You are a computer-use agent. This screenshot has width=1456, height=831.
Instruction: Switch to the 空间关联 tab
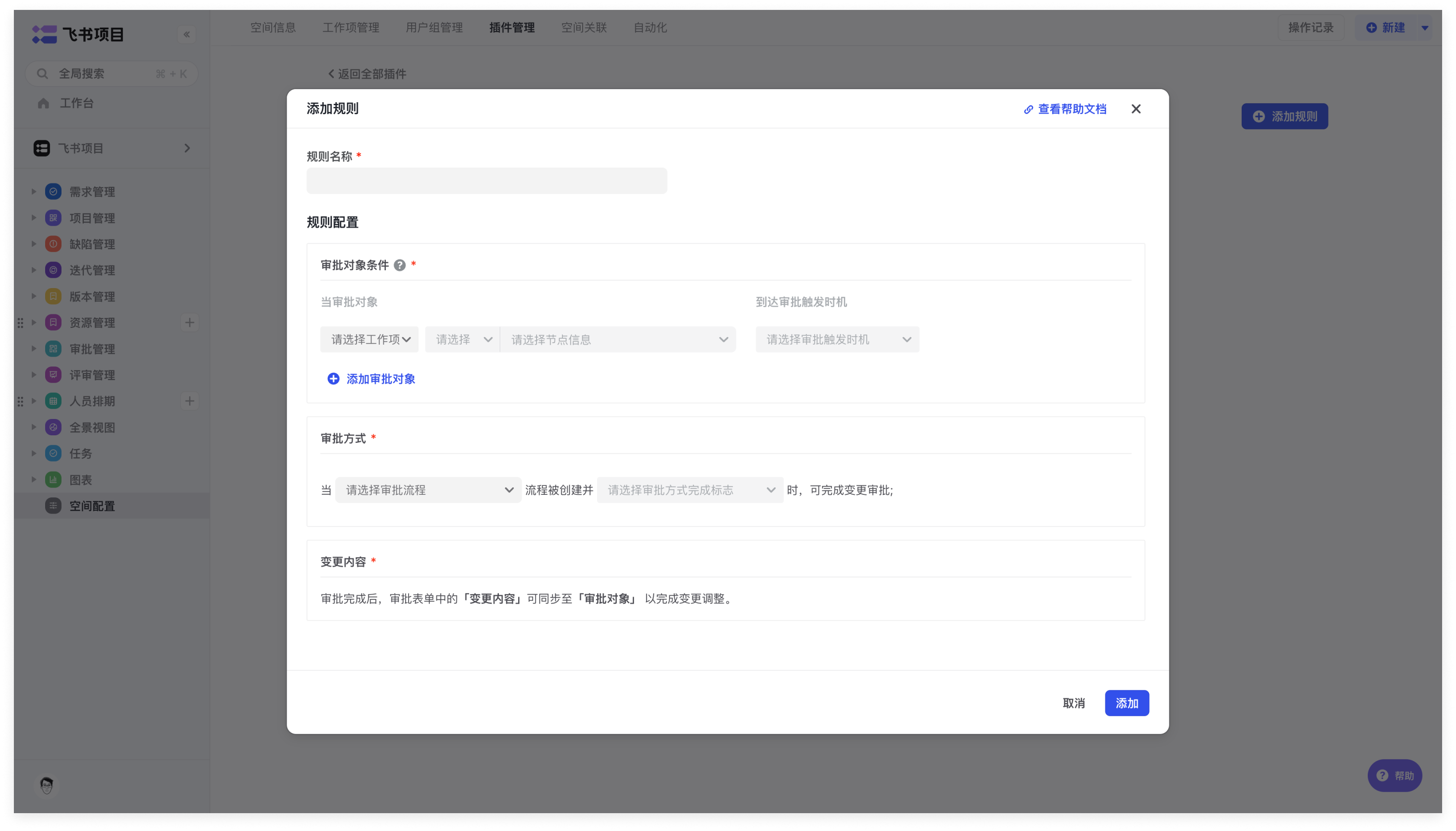[584, 27]
